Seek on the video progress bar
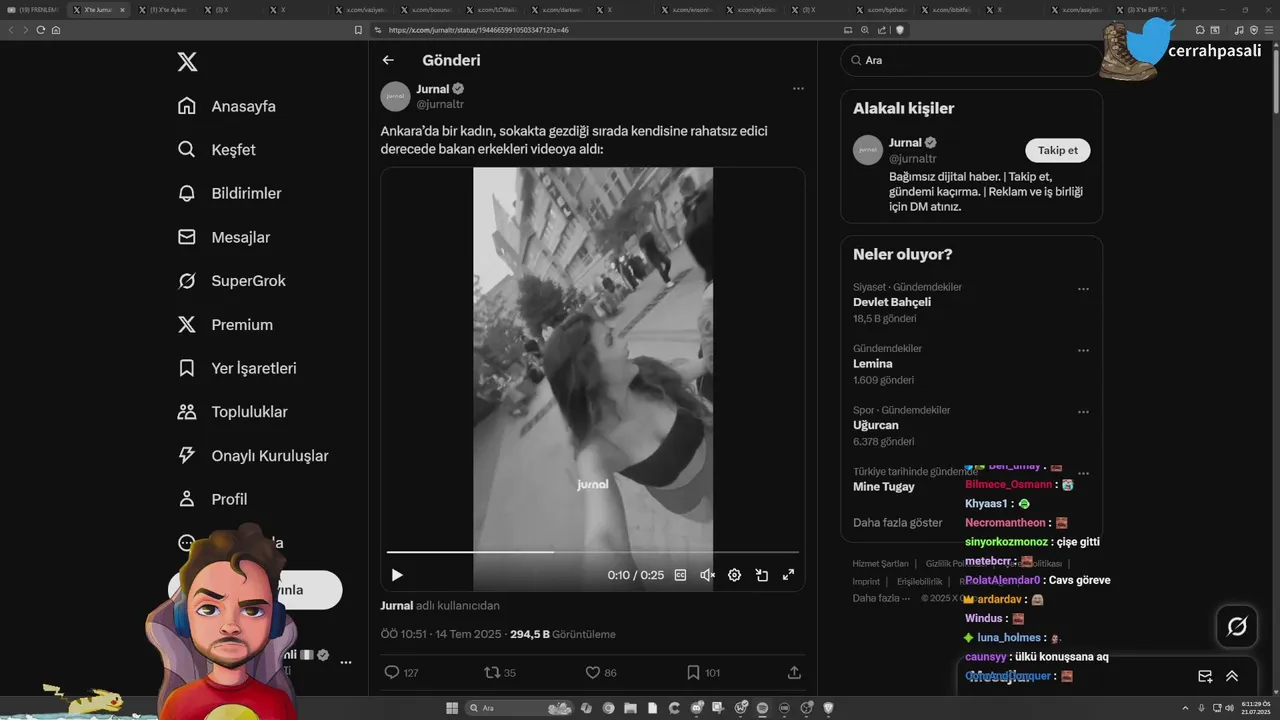 pyautogui.click(x=593, y=552)
